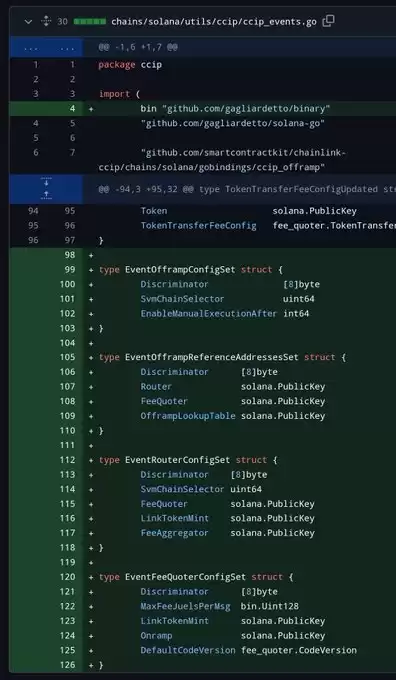
Task: Select 'EventRouterConfigSet' type name
Action: pos(177,460)
